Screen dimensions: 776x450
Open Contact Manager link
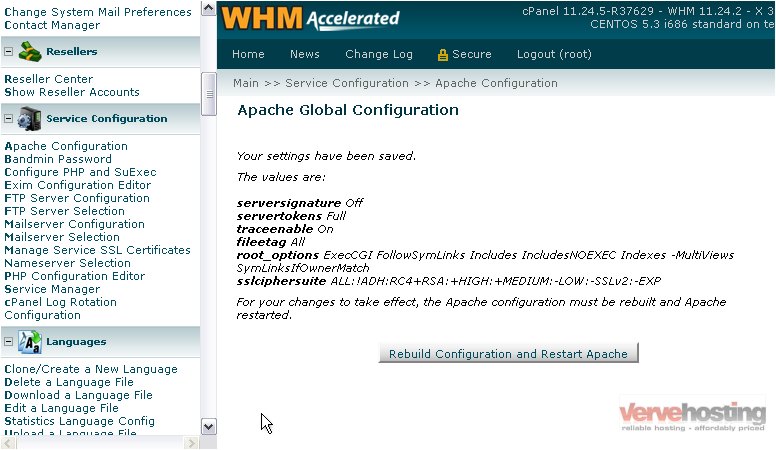[x=52, y=25]
